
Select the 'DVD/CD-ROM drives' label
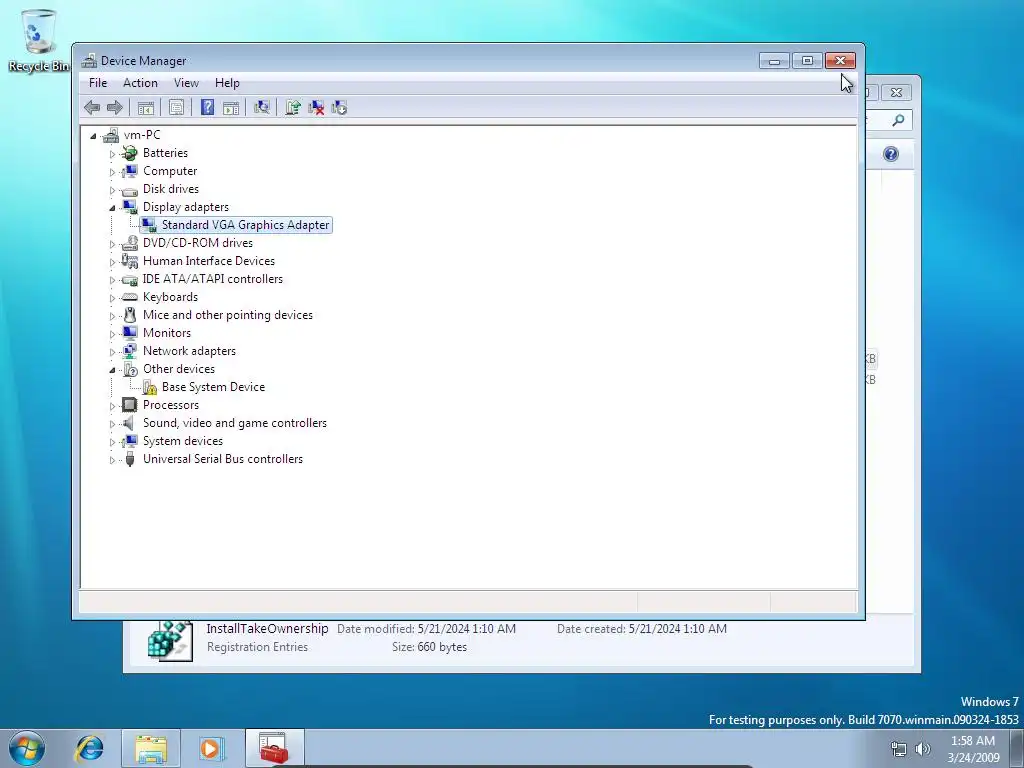pyautogui.click(x=198, y=243)
